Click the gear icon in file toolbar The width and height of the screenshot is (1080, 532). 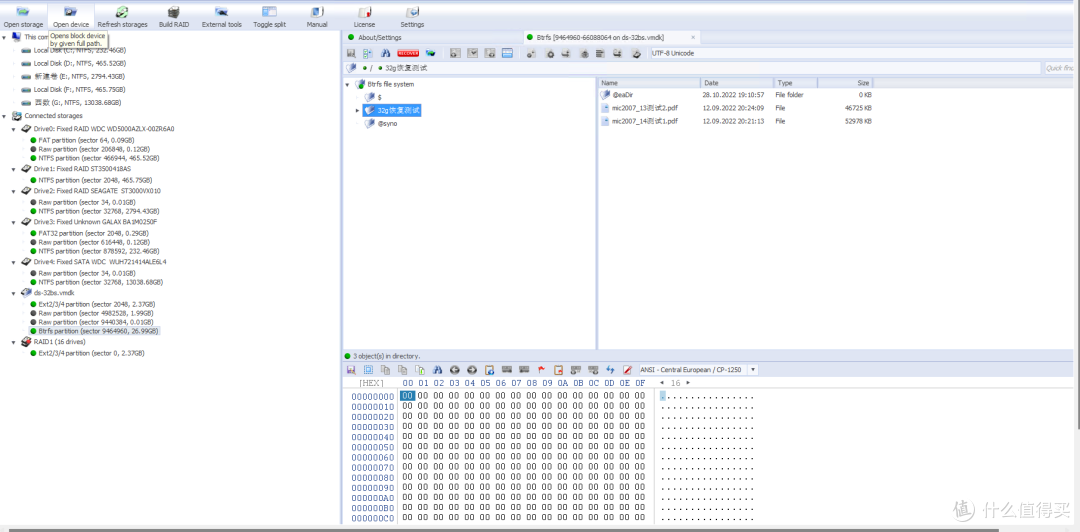(x=550, y=54)
